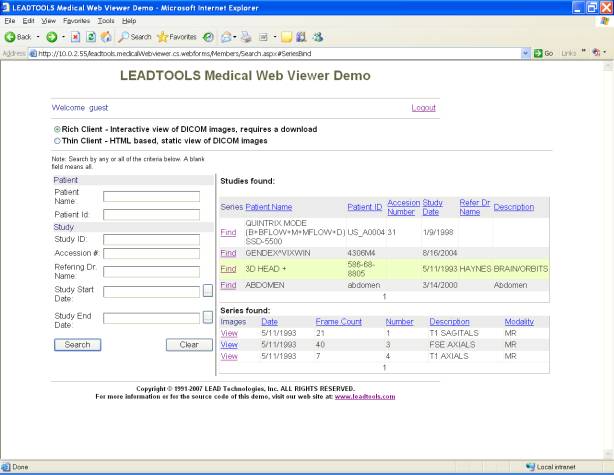This screenshot has height=475, width=614.
Task: Sort studies by the Refer Dr Name header
Action: 475,207
